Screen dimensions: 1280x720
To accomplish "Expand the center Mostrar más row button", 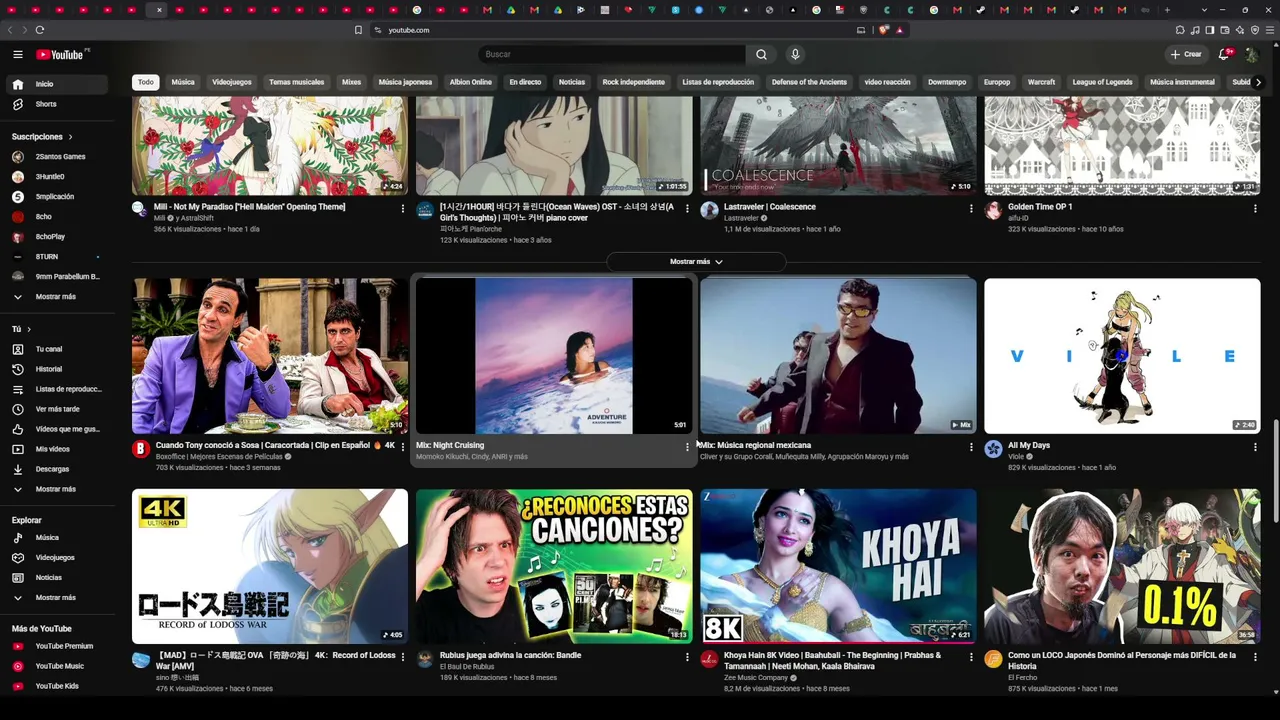I will tap(696, 262).
